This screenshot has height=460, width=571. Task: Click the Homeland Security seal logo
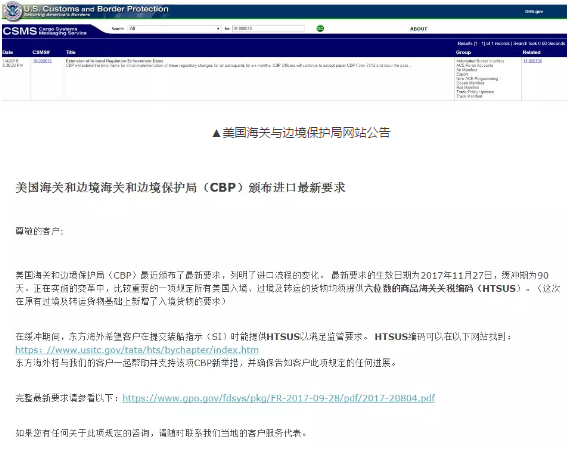pyautogui.click(x=12, y=11)
